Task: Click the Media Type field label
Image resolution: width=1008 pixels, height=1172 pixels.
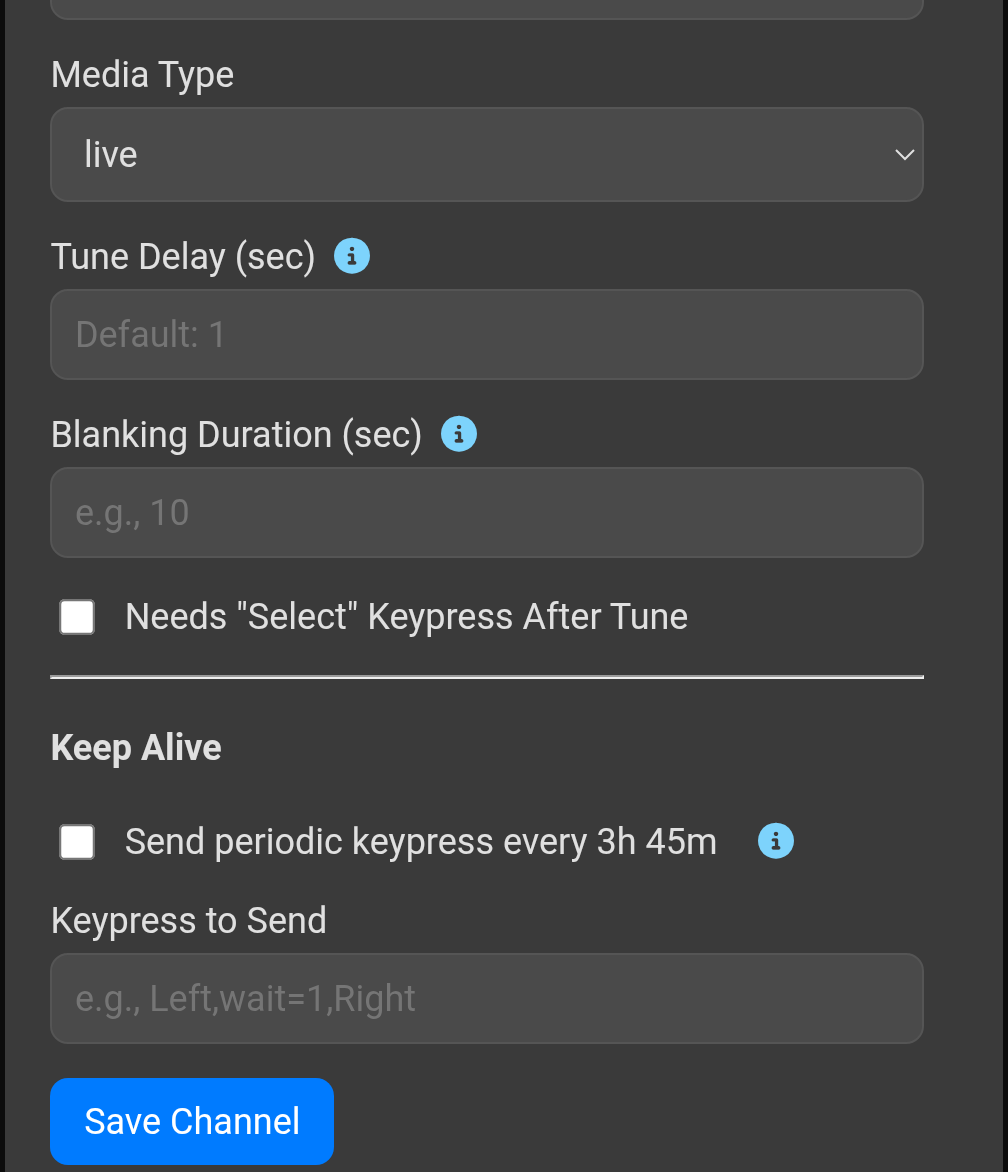Action: (x=142, y=75)
